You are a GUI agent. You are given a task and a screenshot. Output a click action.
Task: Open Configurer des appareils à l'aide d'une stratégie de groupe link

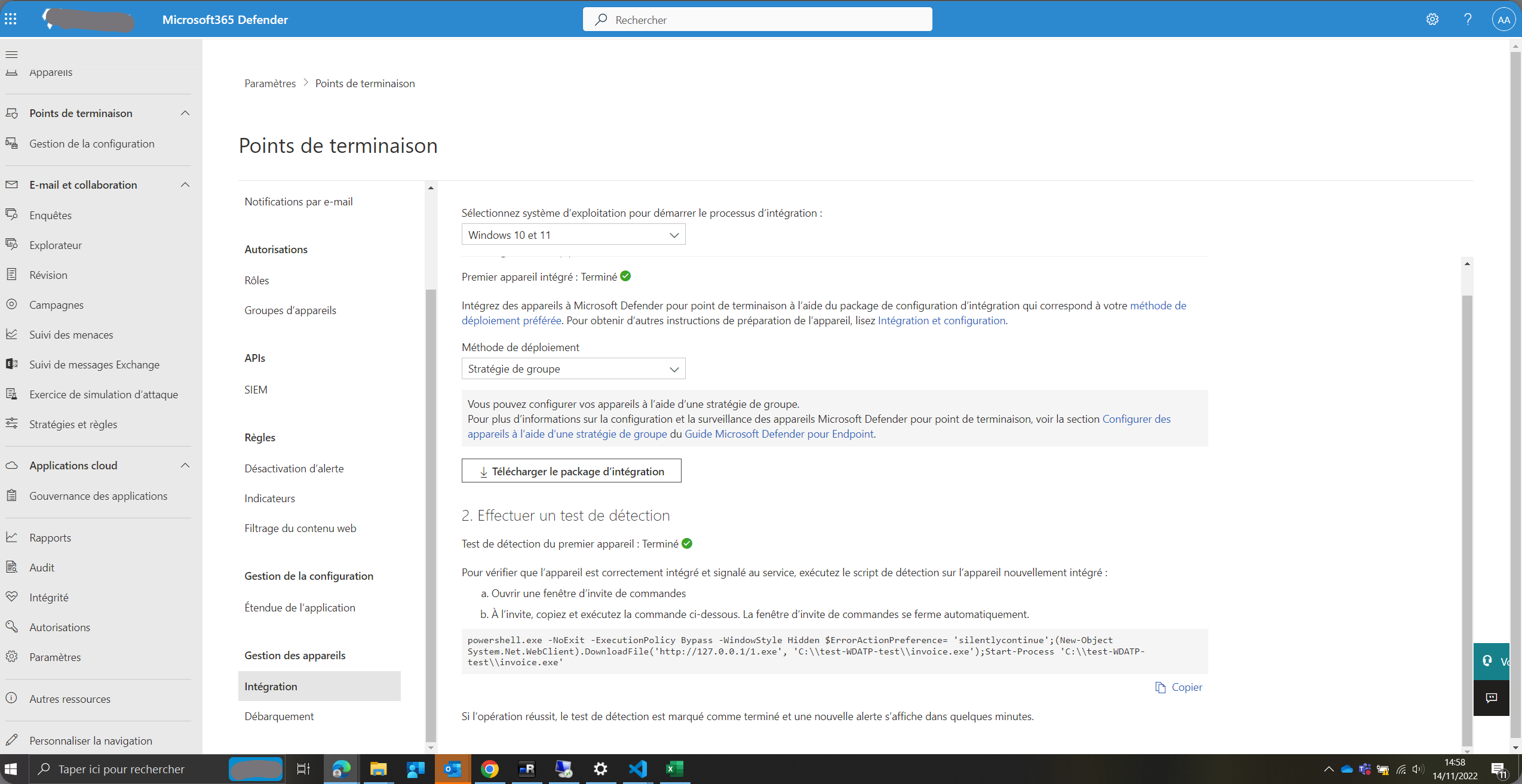[x=567, y=433]
